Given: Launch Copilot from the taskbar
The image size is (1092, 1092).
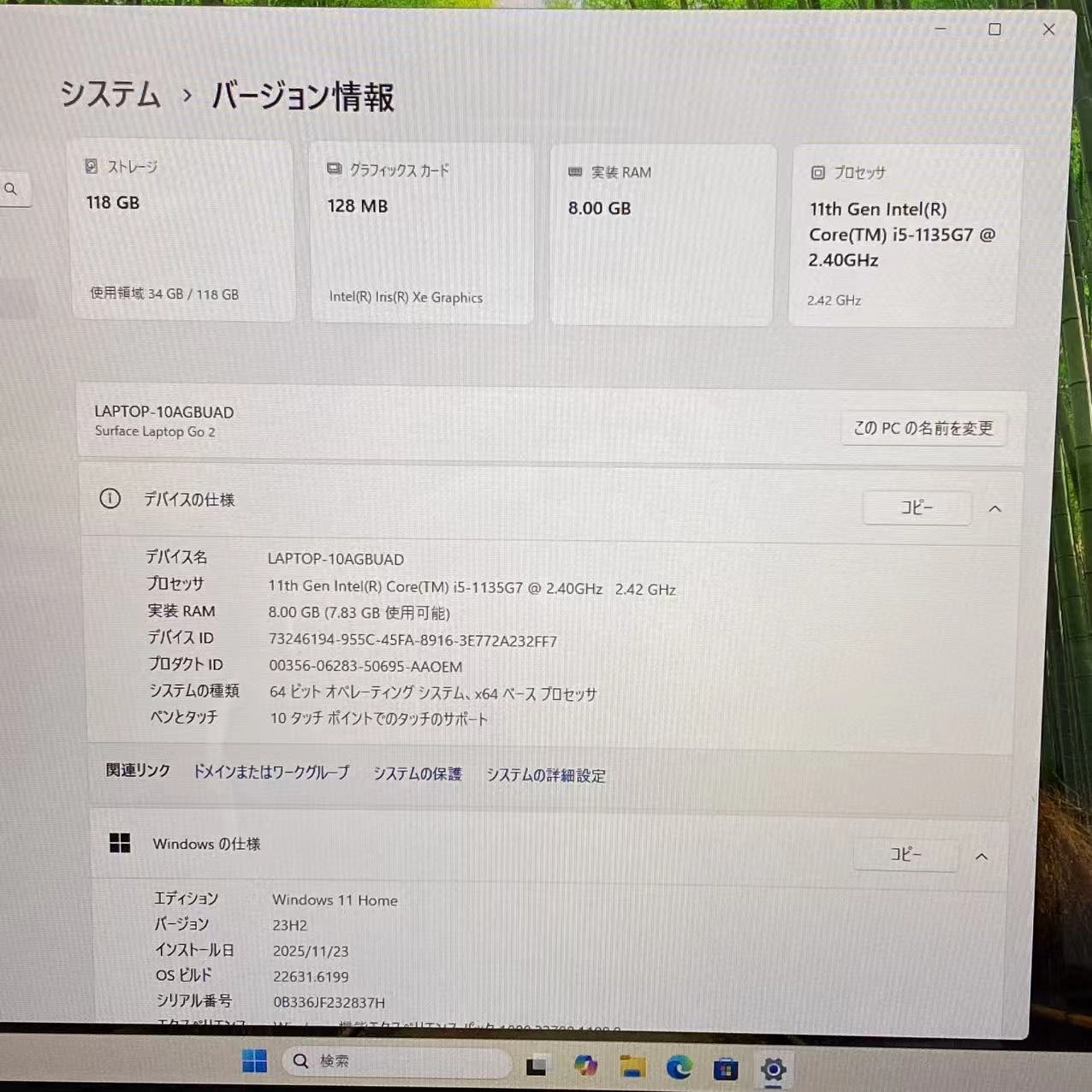Looking at the screenshot, I should point(585,1064).
